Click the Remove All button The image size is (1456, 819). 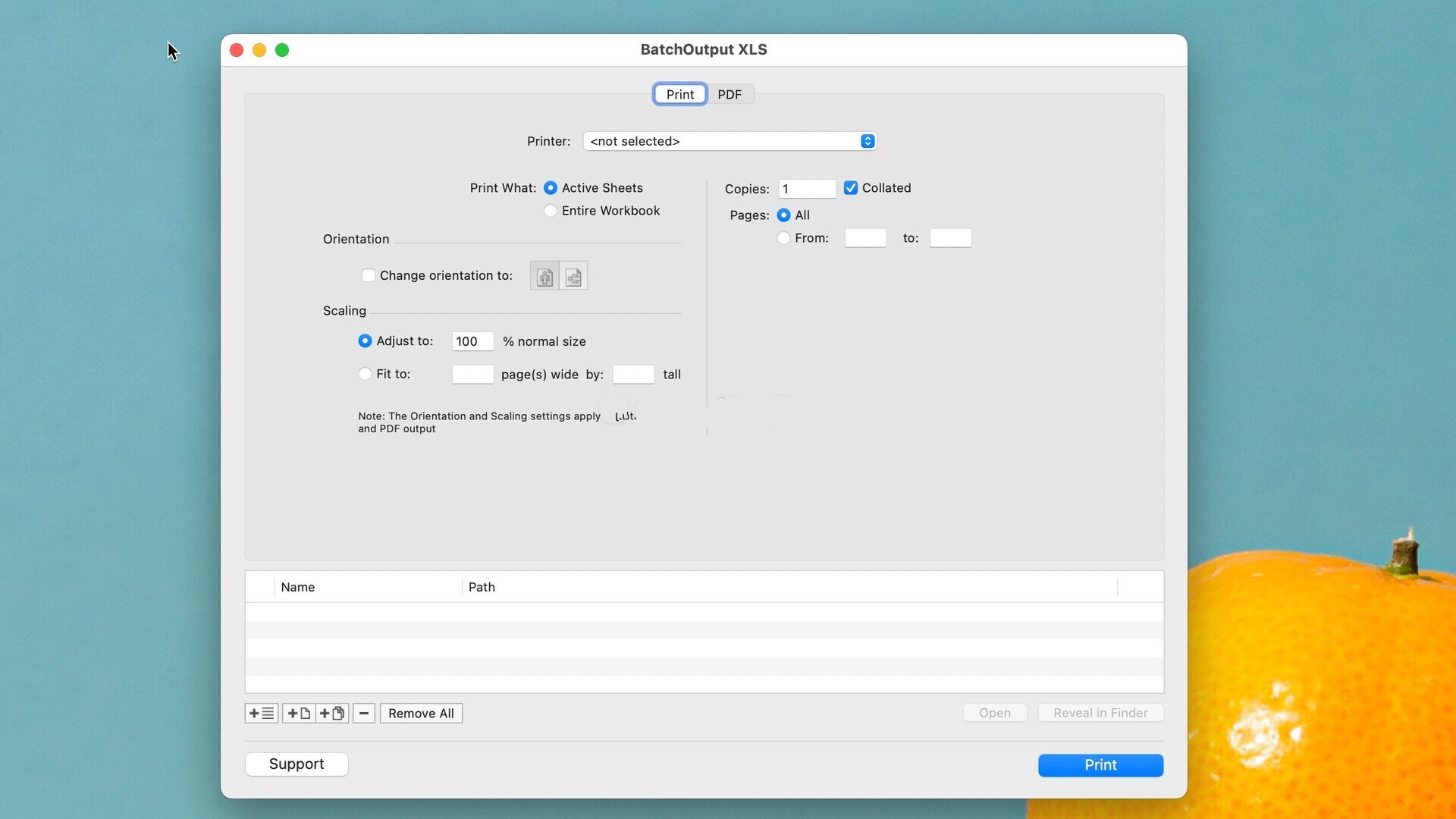421,713
